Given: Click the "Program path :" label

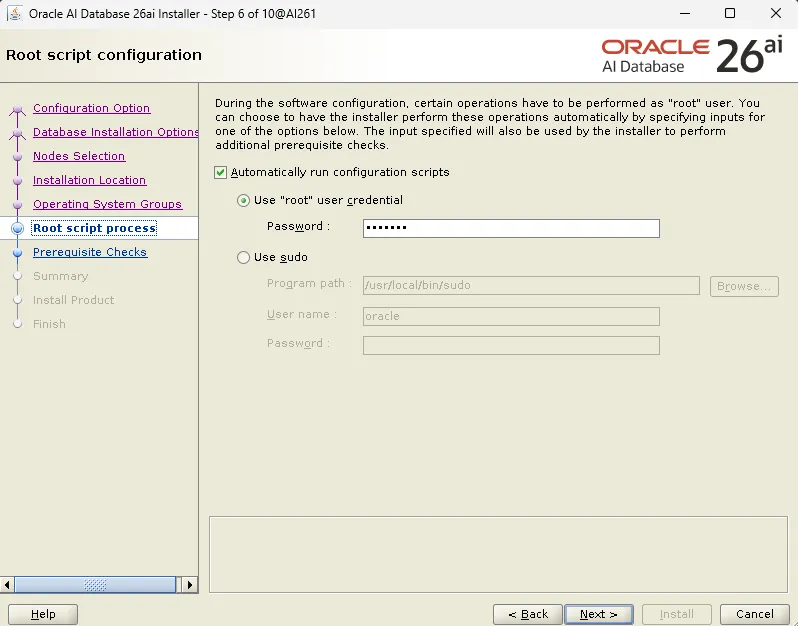Looking at the screenshot, I should tap(309, 283).
